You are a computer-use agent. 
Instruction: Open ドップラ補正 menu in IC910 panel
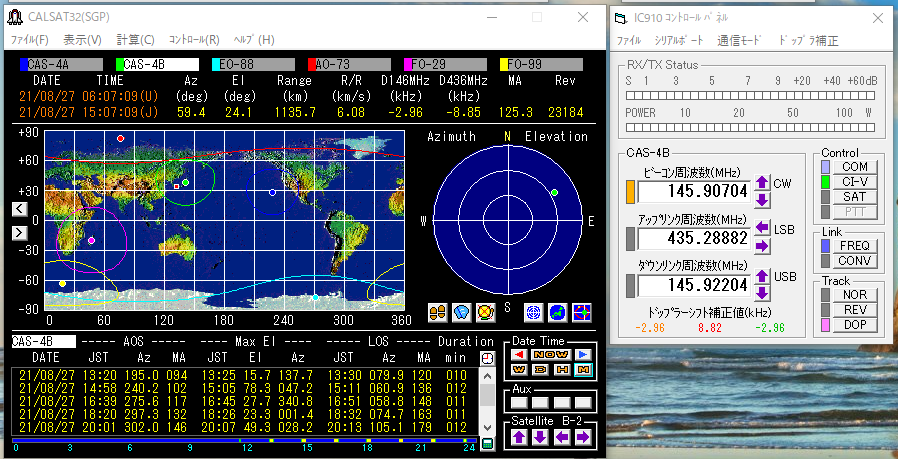[809, 41]
